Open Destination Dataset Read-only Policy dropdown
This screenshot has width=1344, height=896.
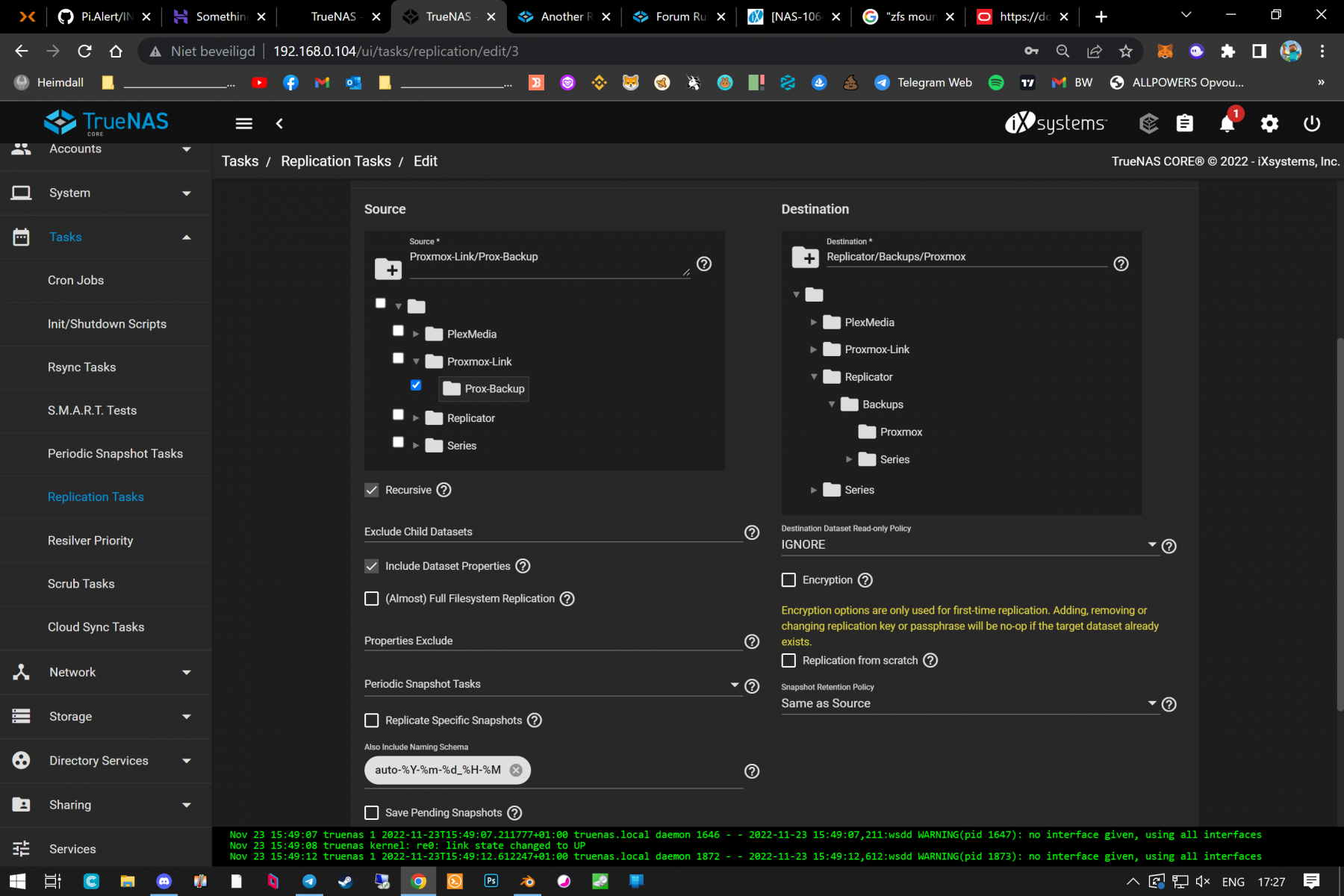[x=969, y=544]
